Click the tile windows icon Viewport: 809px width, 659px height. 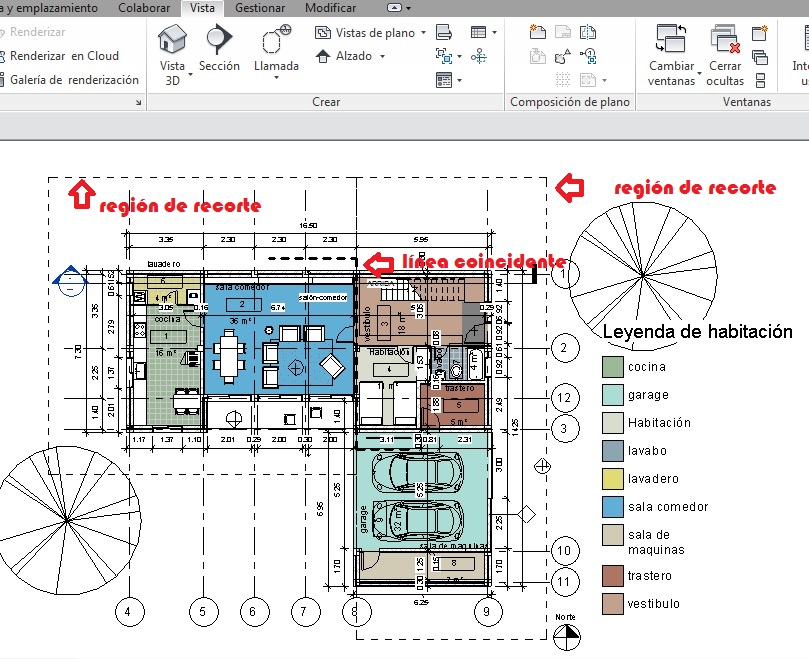pyautogui.click(x=760, y=80)
